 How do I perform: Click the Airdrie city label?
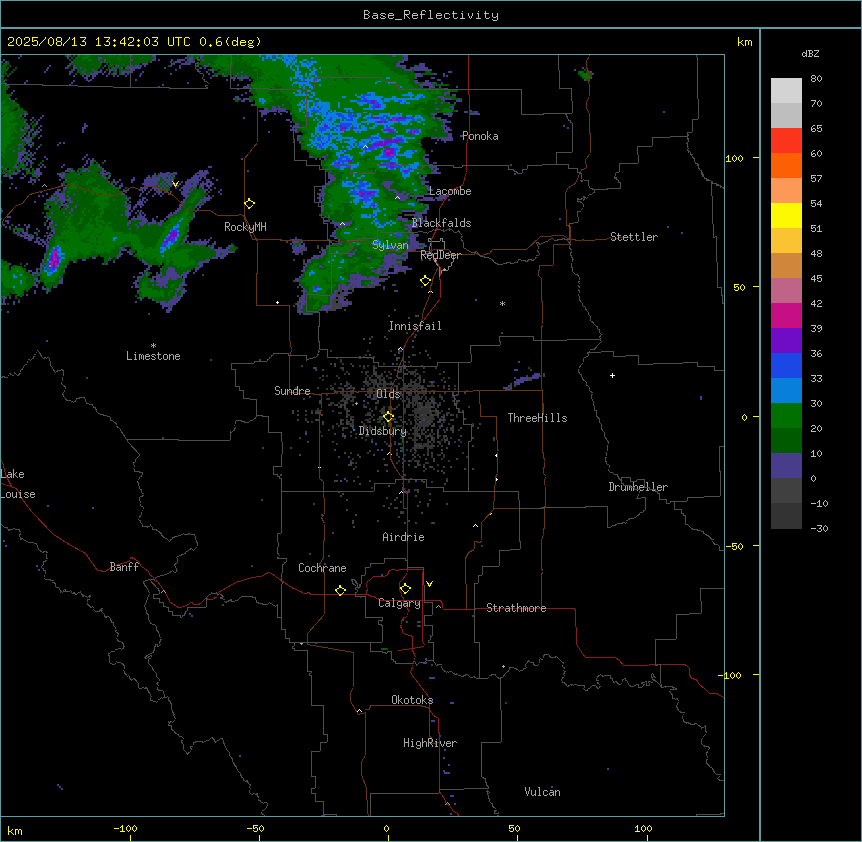[403, 537]
